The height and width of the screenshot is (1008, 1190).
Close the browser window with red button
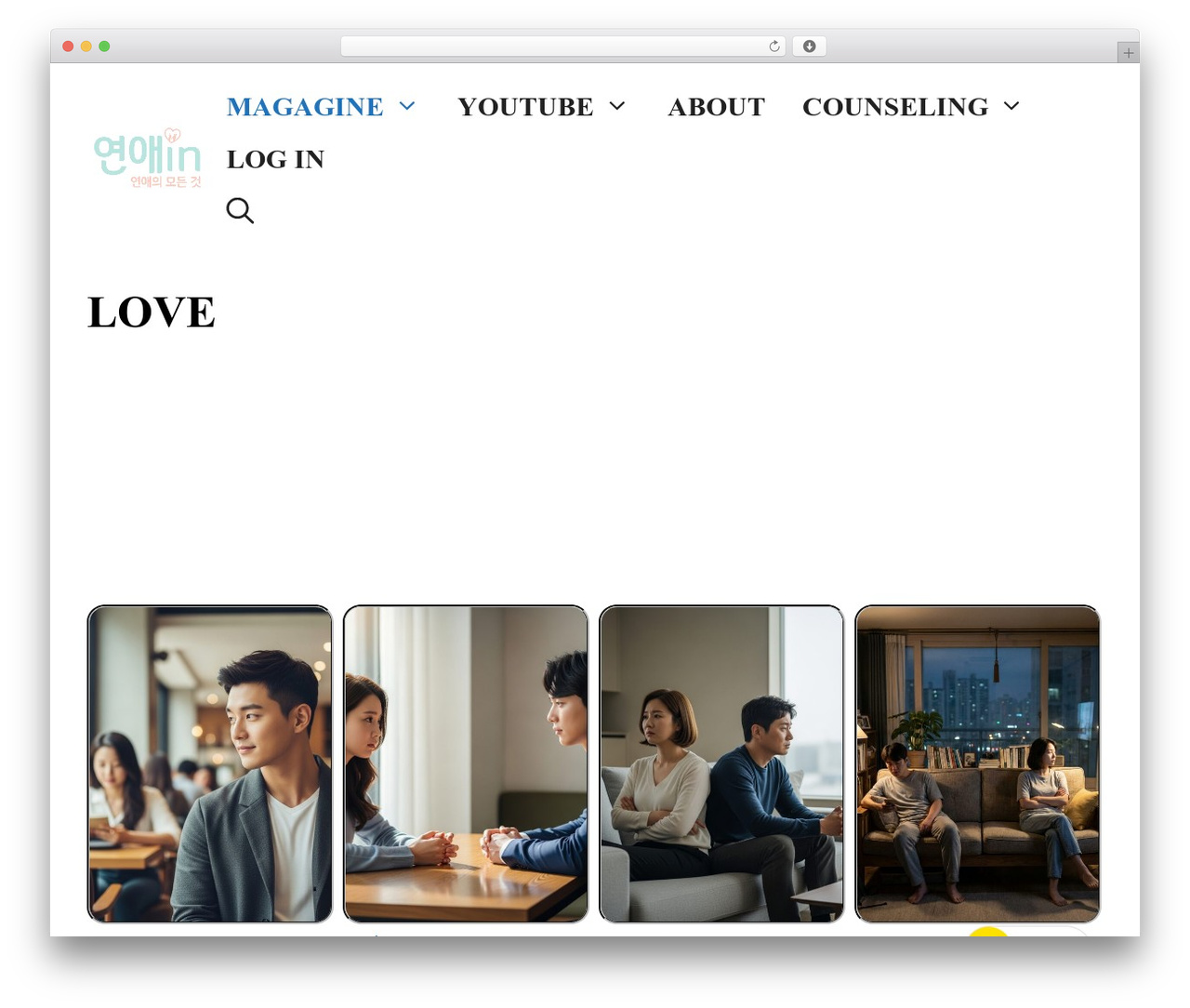coord(68,46)
